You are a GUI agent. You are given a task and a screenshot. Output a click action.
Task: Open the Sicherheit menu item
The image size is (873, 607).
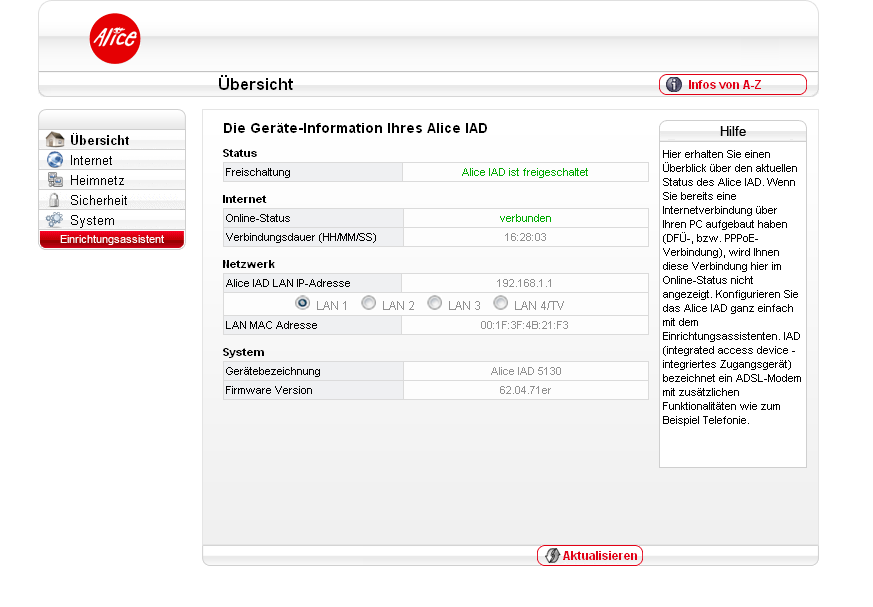point(112,200)
